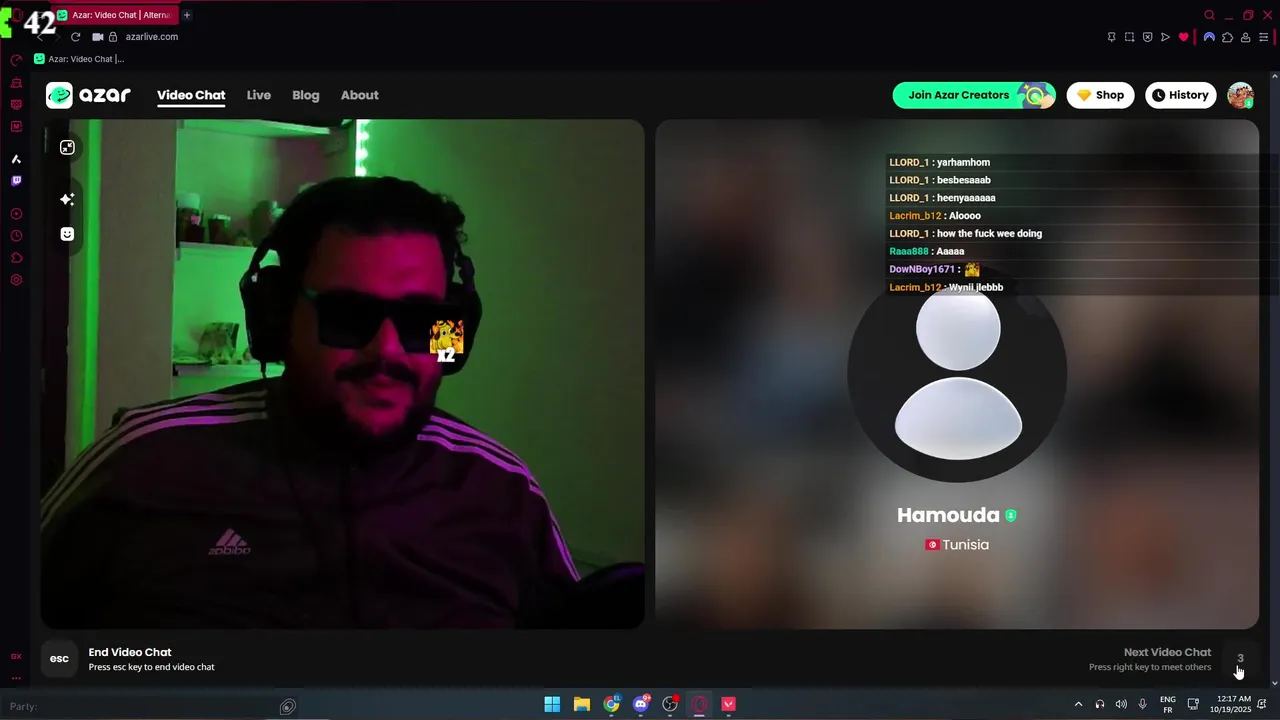Open the face sticker tool
The width and height of the screenshot is (1280, 720).
67,234
